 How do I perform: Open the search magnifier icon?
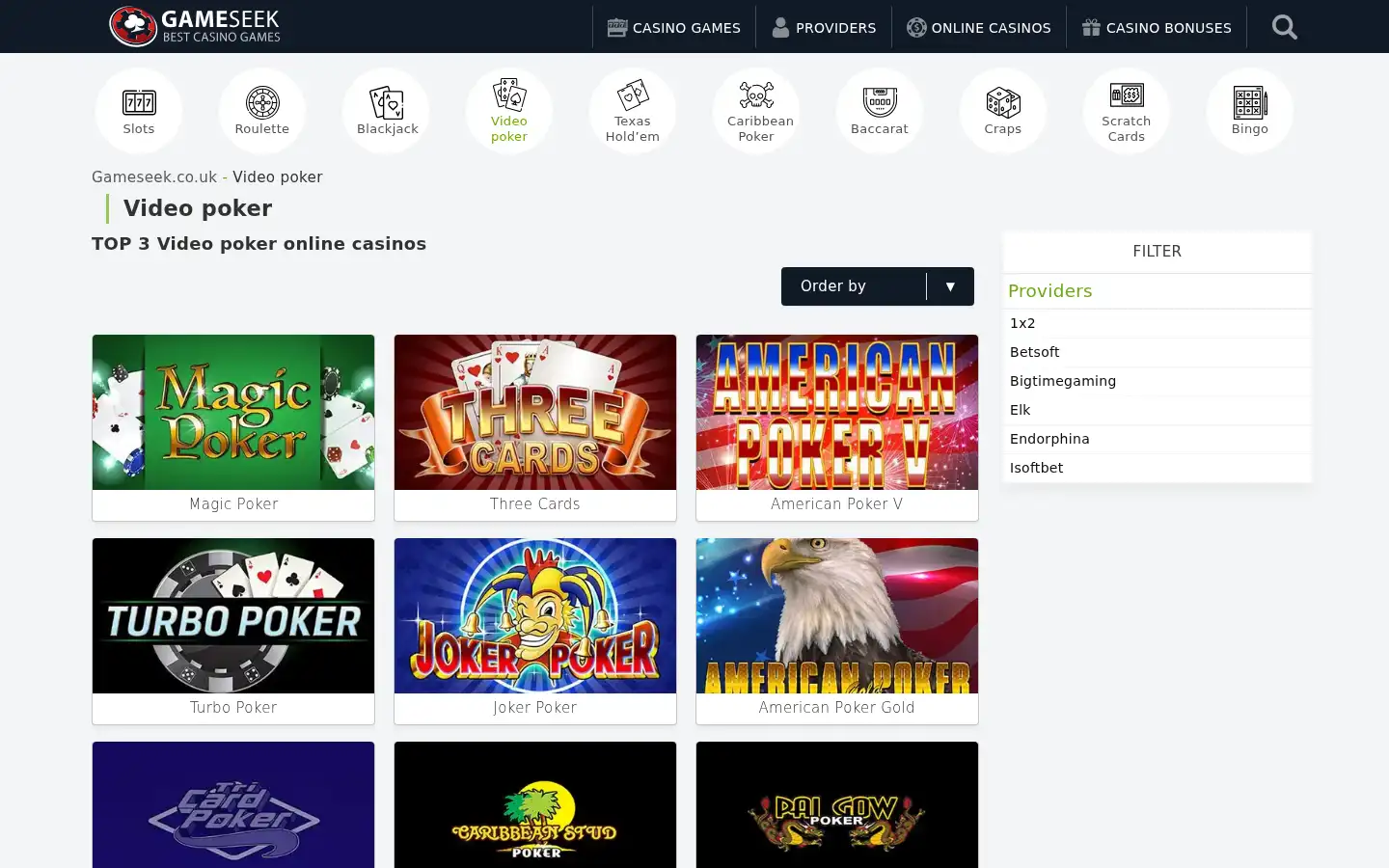pos(1284,27)
